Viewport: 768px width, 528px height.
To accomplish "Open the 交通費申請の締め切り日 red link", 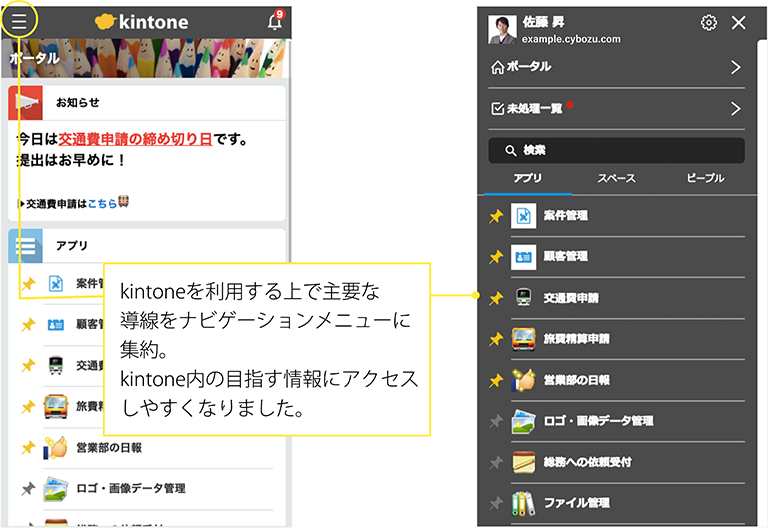I will [135, 140].
